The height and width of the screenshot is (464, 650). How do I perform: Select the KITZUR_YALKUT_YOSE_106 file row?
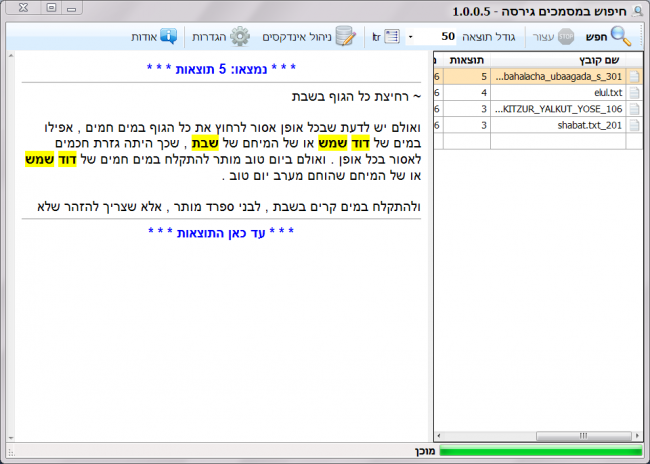tap(538, 109)
